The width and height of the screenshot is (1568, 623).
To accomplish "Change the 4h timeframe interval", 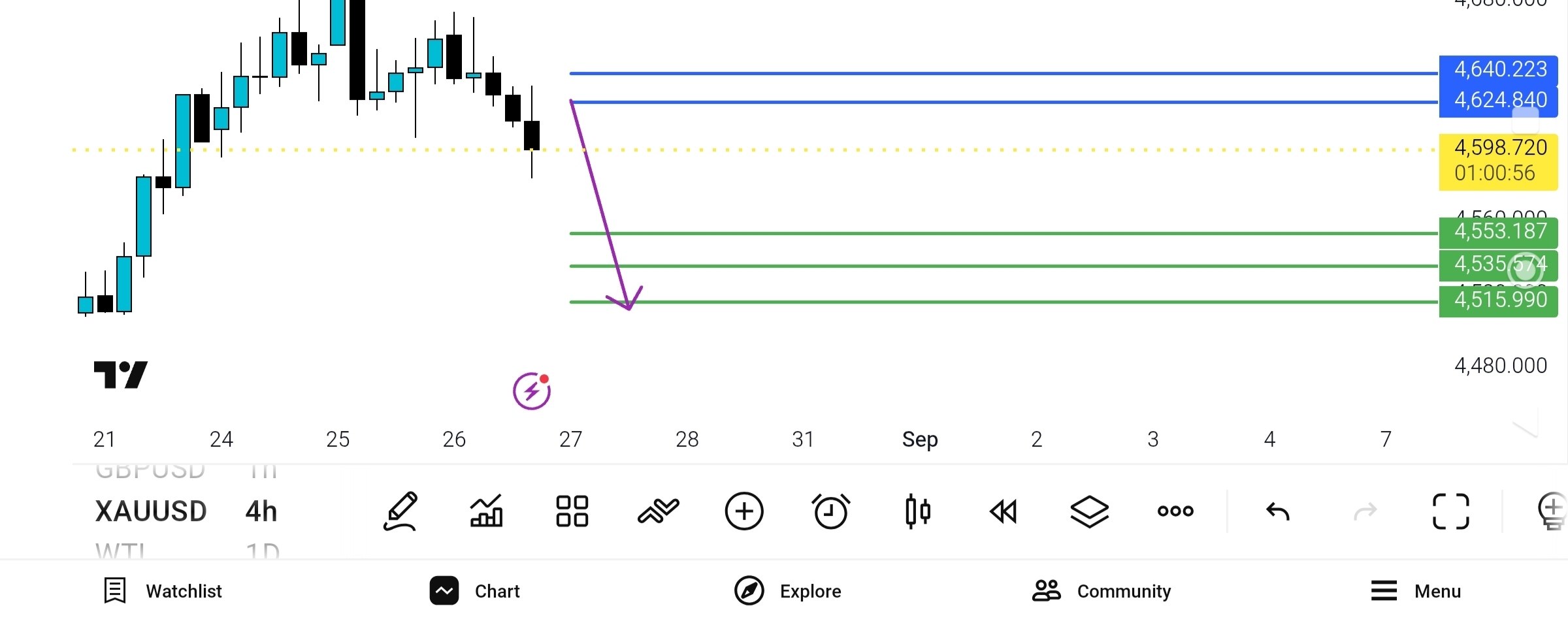I will pos(261,511).
